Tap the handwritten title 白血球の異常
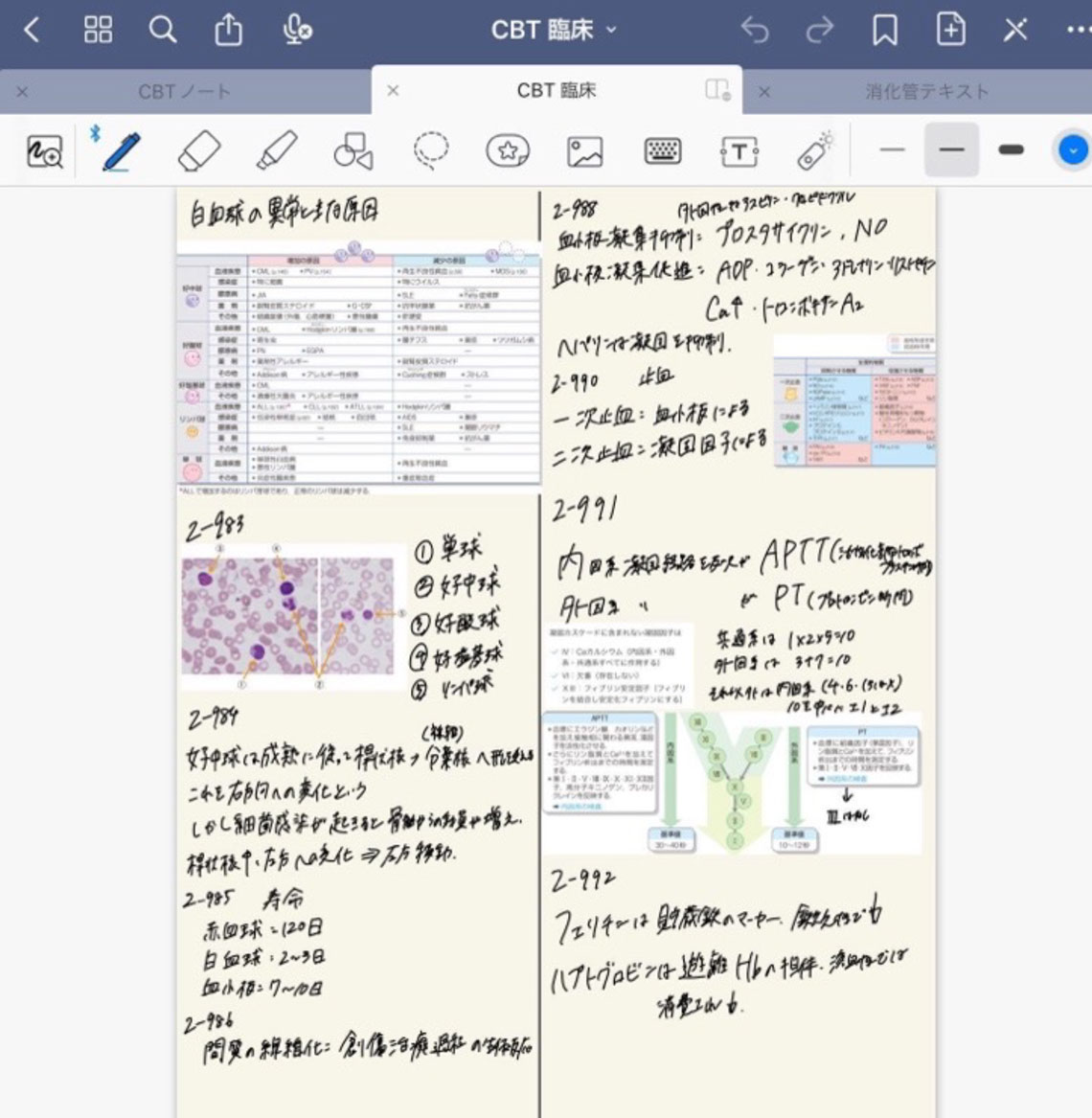1092x1118 pixels. point(284,213)
